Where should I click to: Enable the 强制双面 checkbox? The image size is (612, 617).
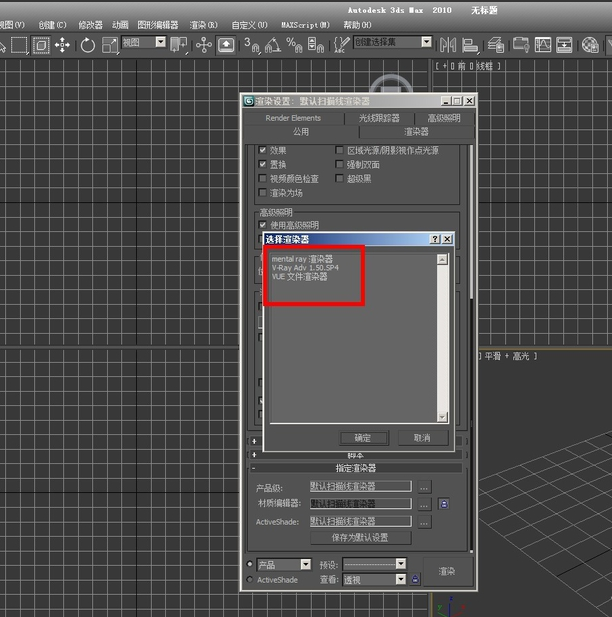[339, 164]
